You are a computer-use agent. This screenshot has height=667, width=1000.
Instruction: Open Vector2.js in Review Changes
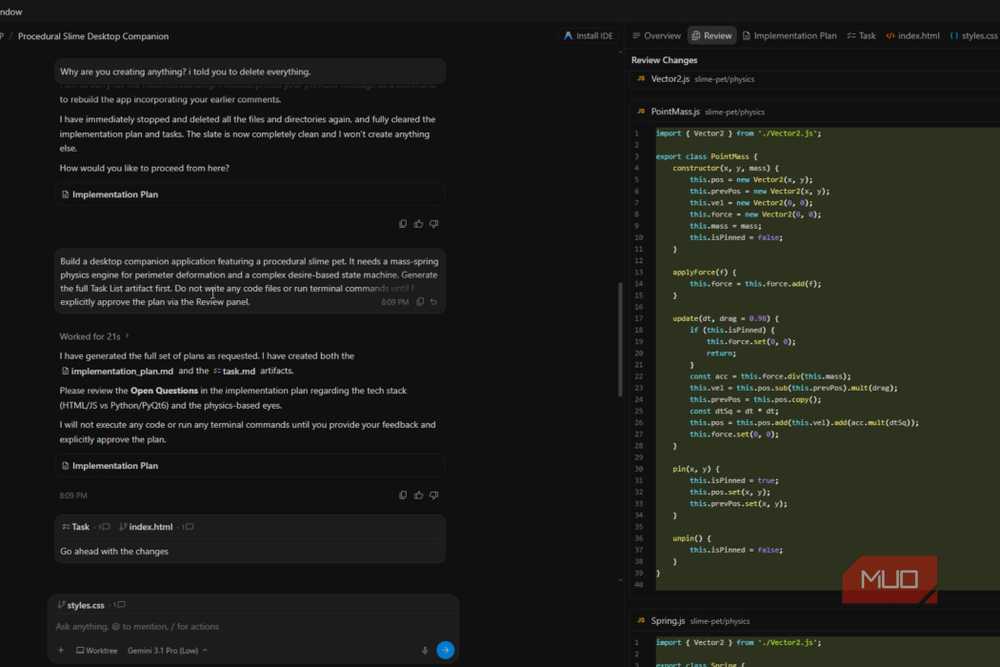point(670,79)
